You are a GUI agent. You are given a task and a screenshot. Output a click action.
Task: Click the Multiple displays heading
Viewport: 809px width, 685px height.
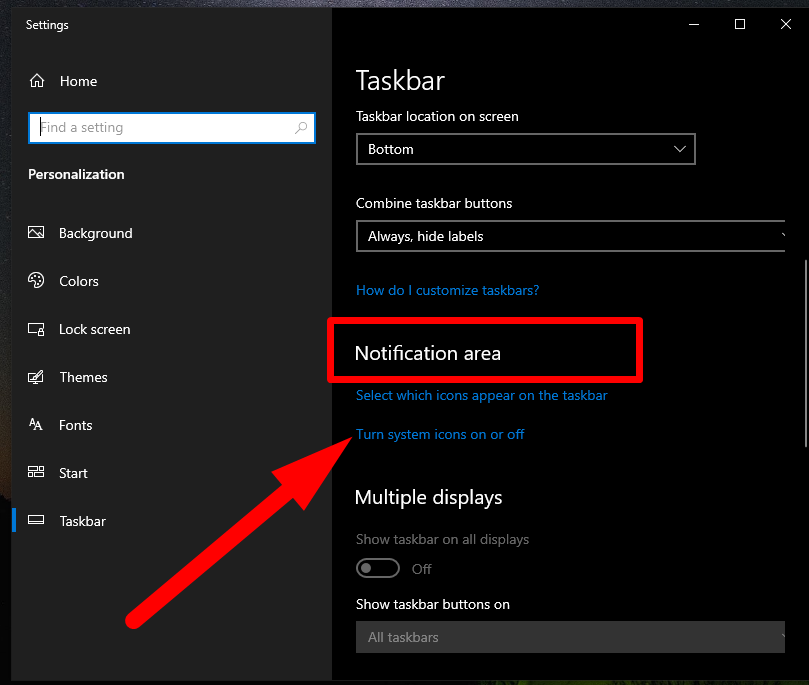tap(428, 497)
